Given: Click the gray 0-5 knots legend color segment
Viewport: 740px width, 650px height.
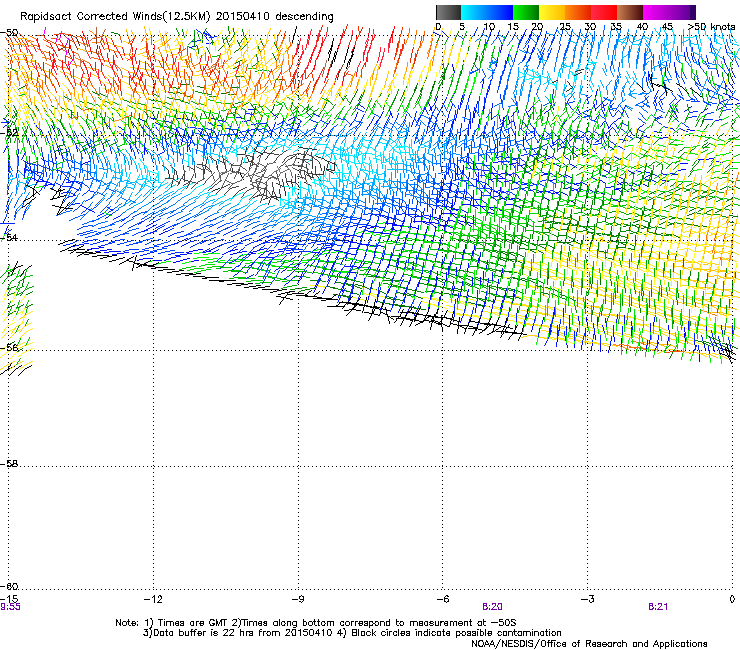Looking at the screenshot, I should point(448,12).
